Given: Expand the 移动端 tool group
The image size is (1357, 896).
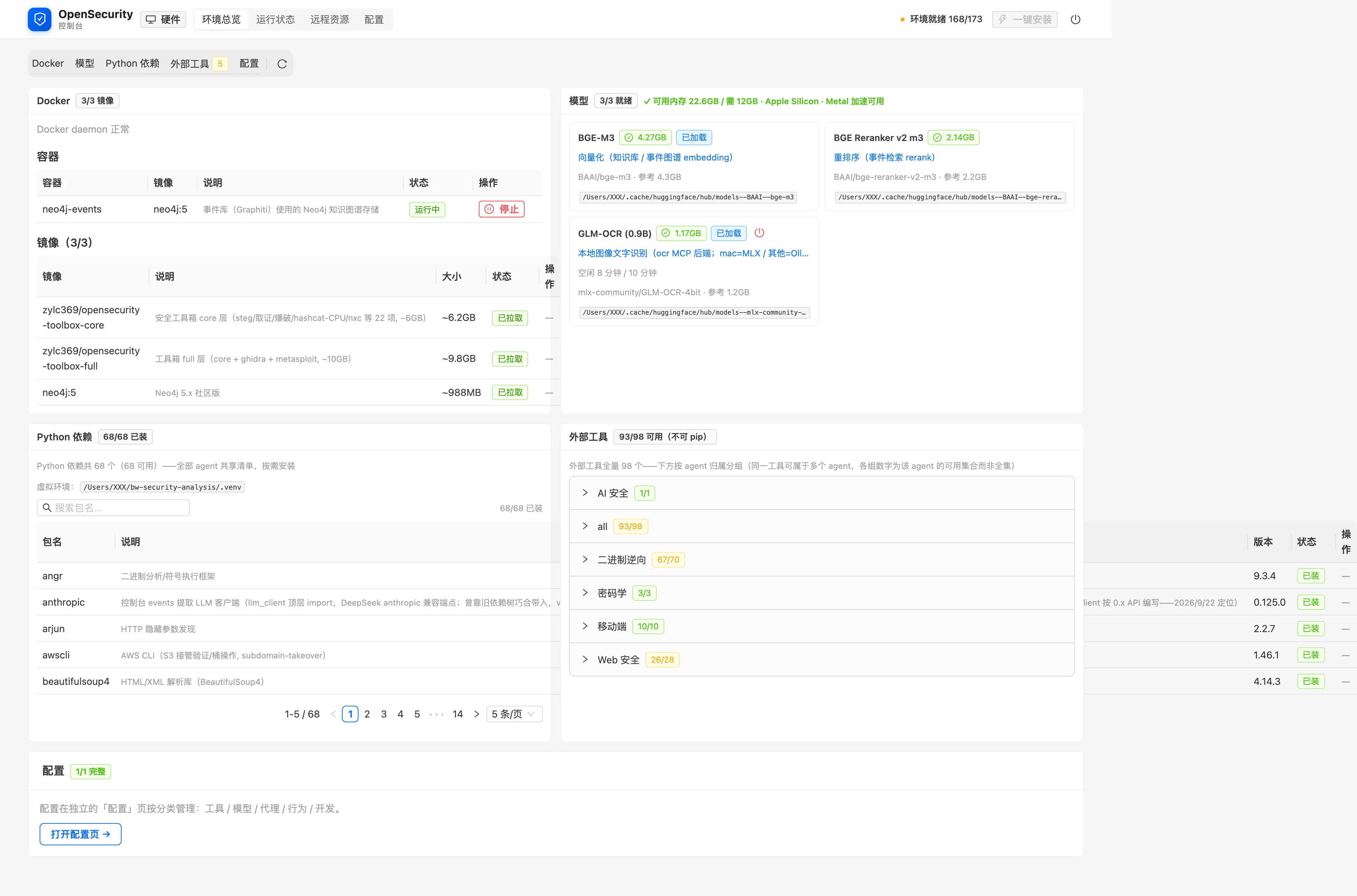Looking at the screenshot, I should pyautogui.click(x=822, y=626).
